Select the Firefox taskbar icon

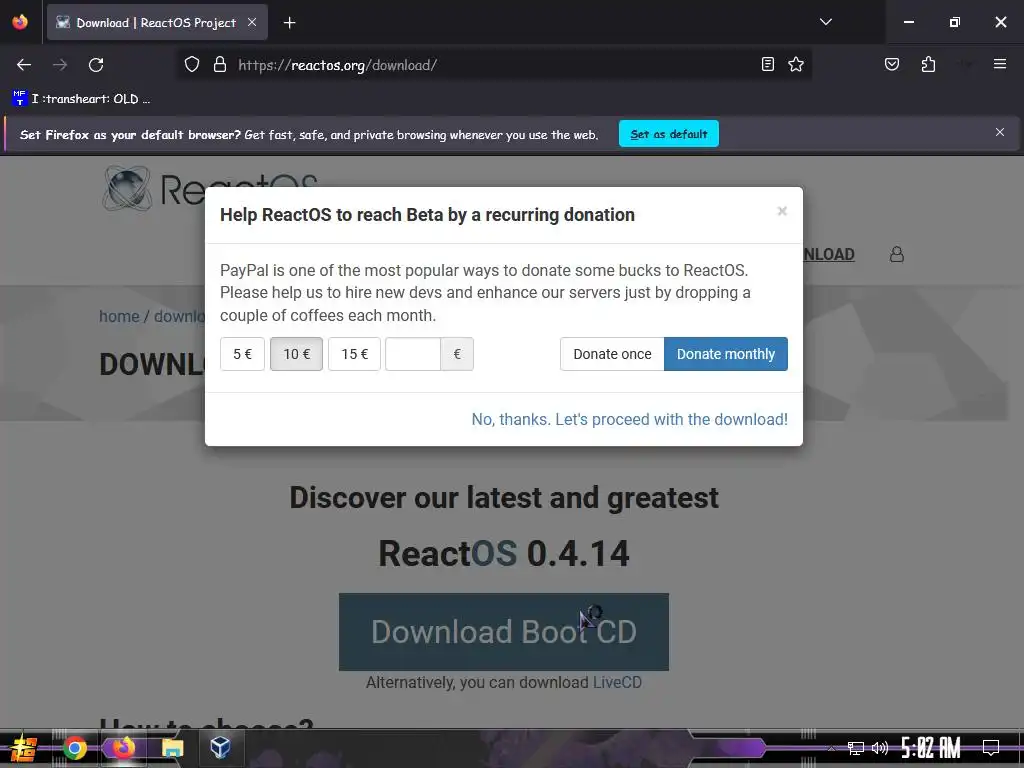tap(123, 747)
